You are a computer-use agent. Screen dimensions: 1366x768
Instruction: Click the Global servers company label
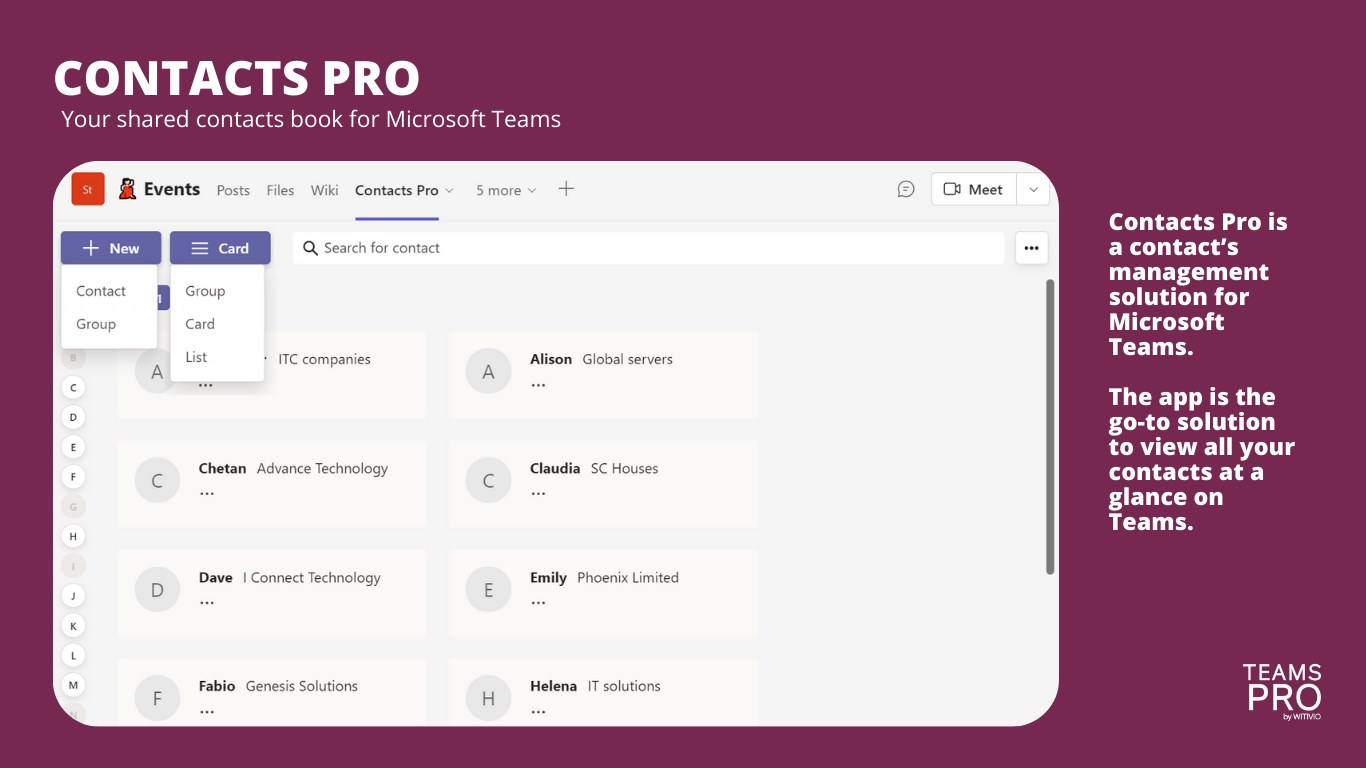pyautogui.click(x=628, y=359)
